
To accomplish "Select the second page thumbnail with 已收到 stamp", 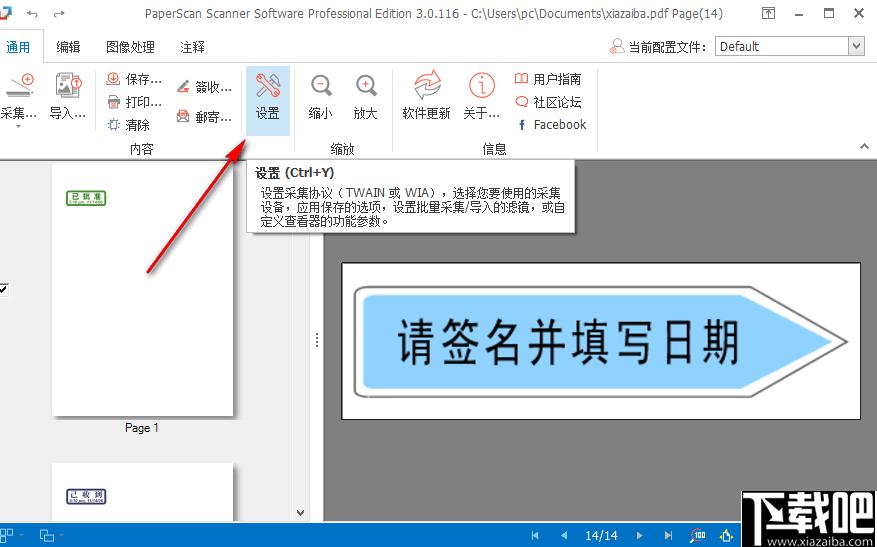I will point(143,492).
